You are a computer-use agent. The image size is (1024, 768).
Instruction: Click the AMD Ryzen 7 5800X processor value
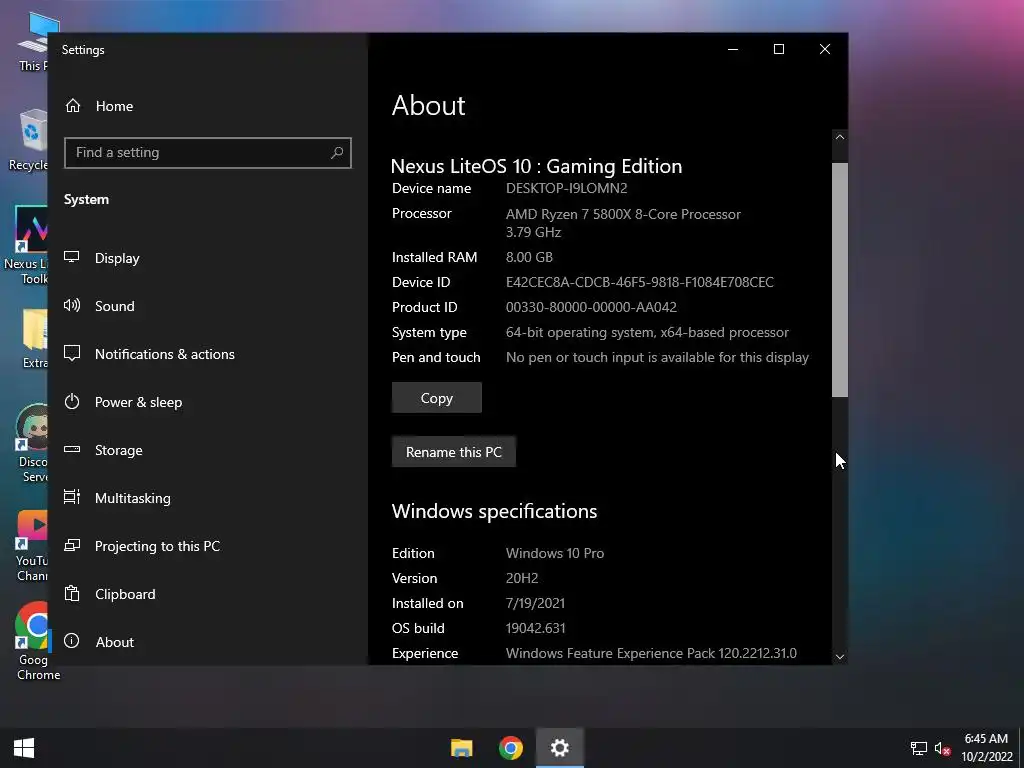pyautogui.click(x=623, y=214)
